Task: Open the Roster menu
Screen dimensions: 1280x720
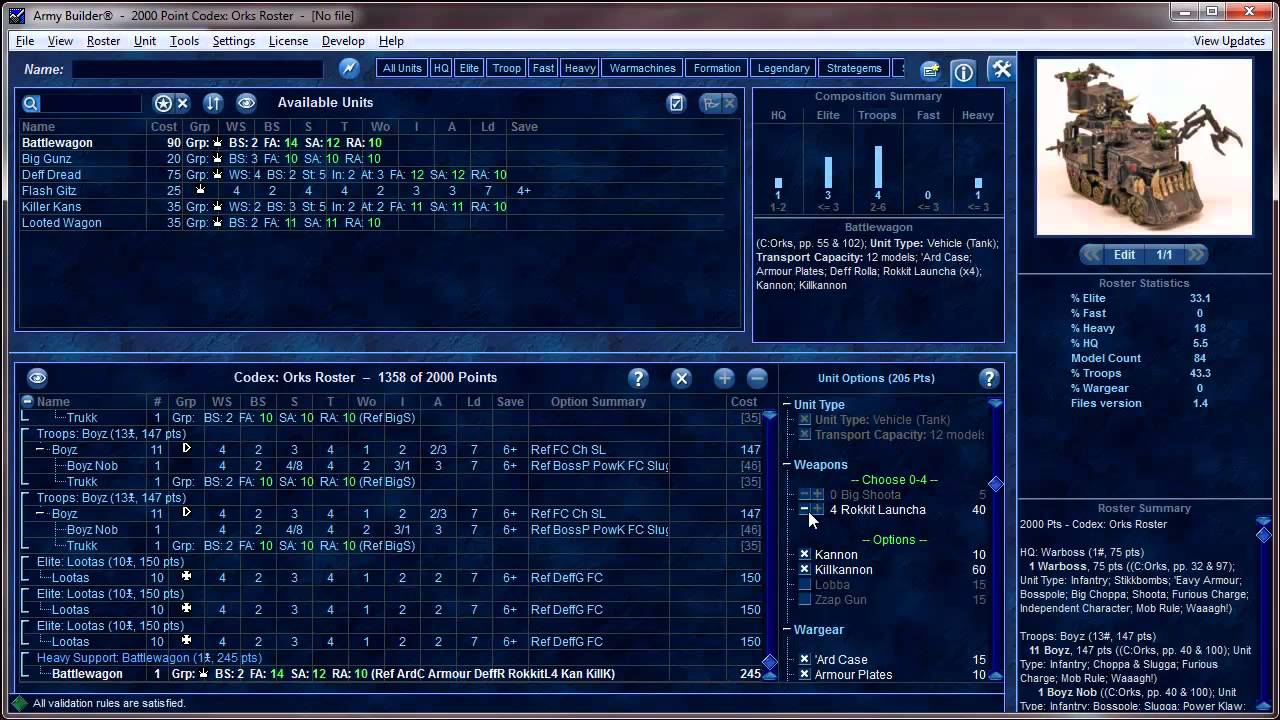Action: click(x=104, y=41)
